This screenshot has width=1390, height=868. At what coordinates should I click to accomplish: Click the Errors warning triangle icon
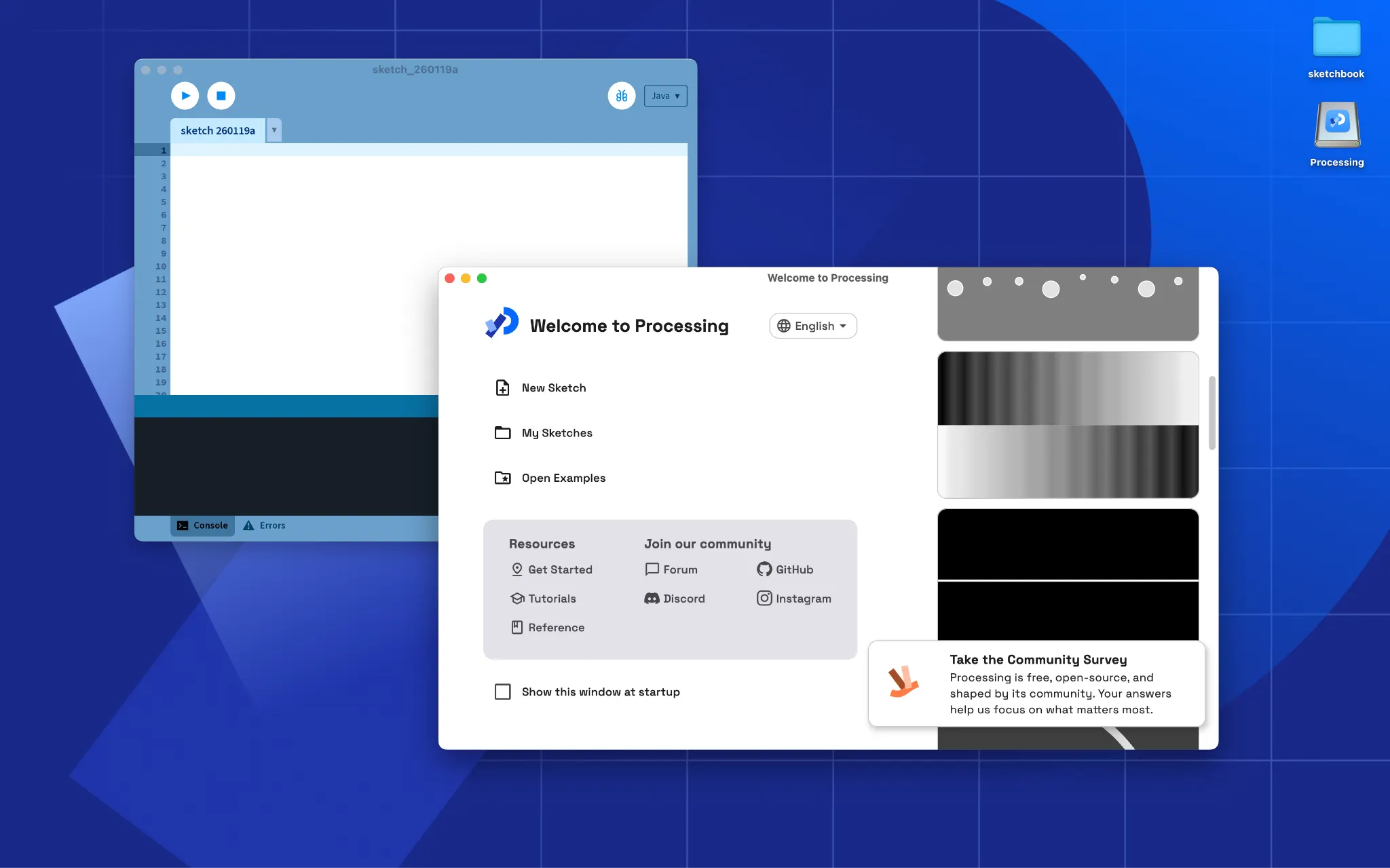(x=248, y=525)
